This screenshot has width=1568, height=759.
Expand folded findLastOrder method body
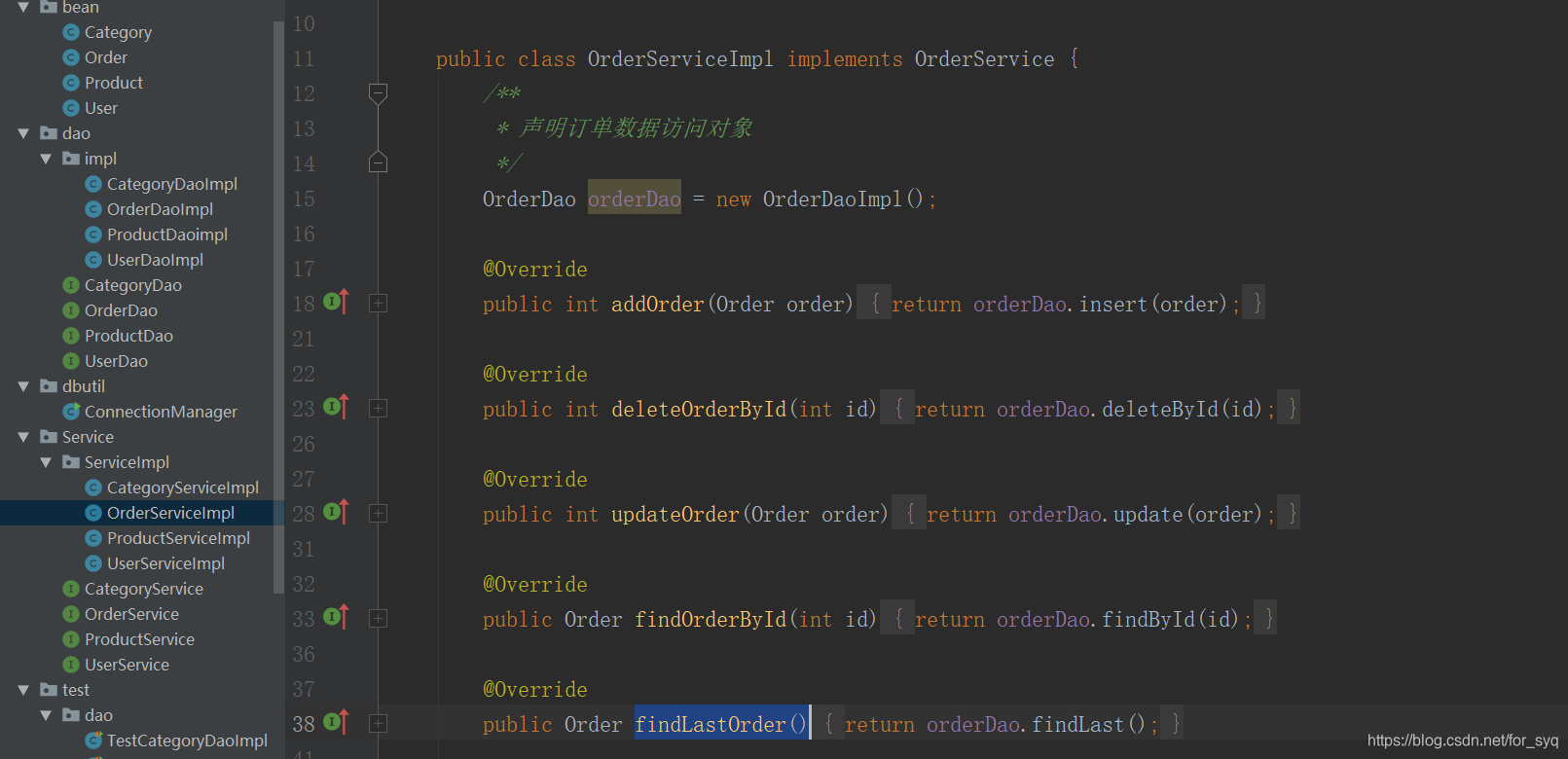379,724
